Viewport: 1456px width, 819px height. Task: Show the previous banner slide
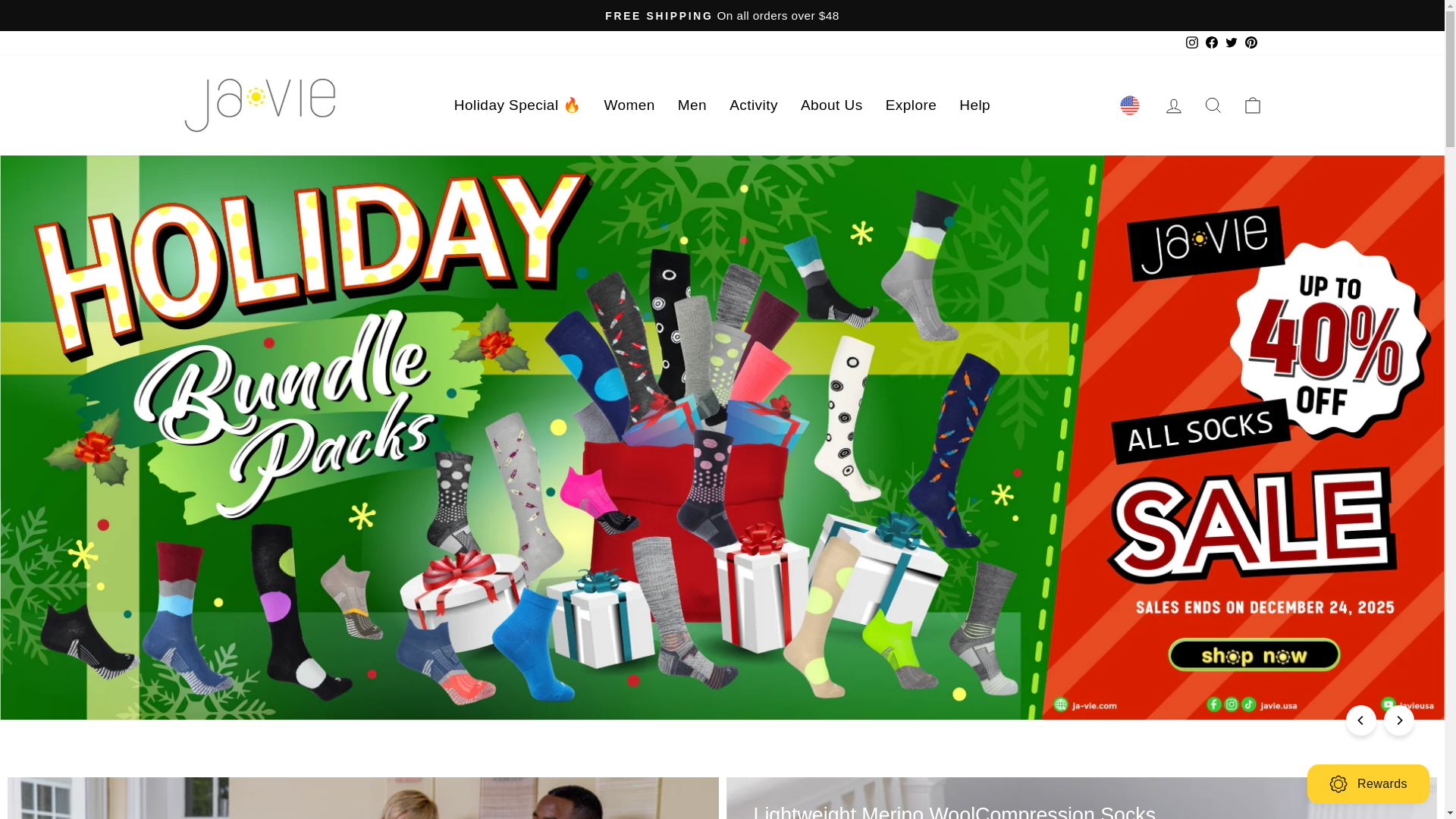1360,720
